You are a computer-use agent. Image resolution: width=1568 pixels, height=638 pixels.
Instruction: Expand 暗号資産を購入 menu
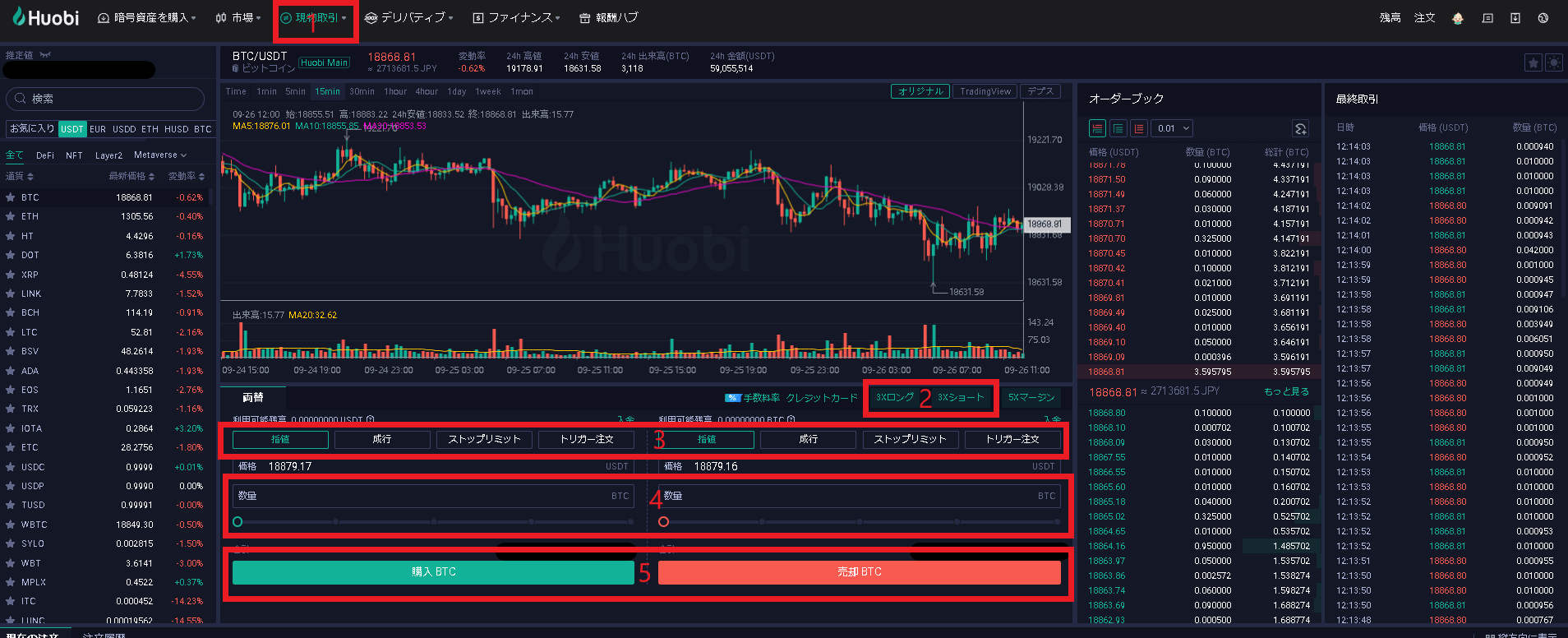tap(147, 17)
